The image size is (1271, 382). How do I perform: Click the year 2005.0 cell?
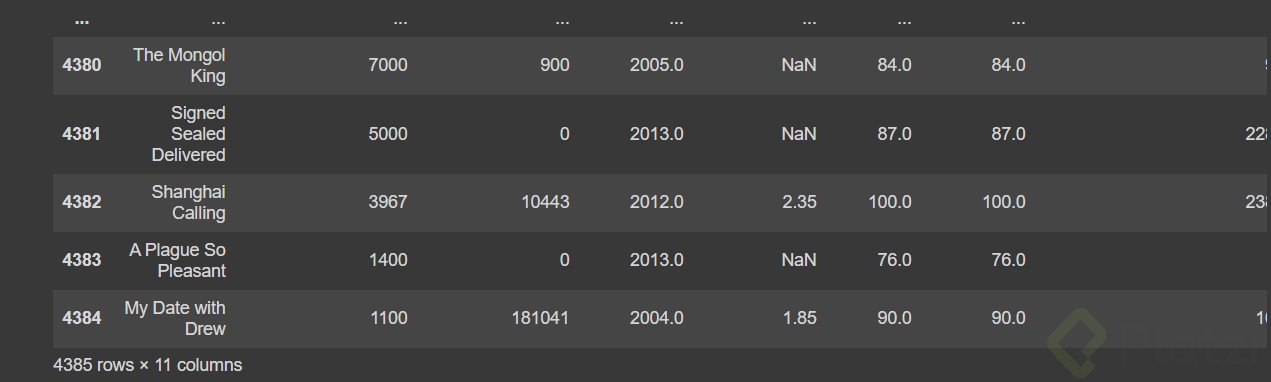pos(657,65)
